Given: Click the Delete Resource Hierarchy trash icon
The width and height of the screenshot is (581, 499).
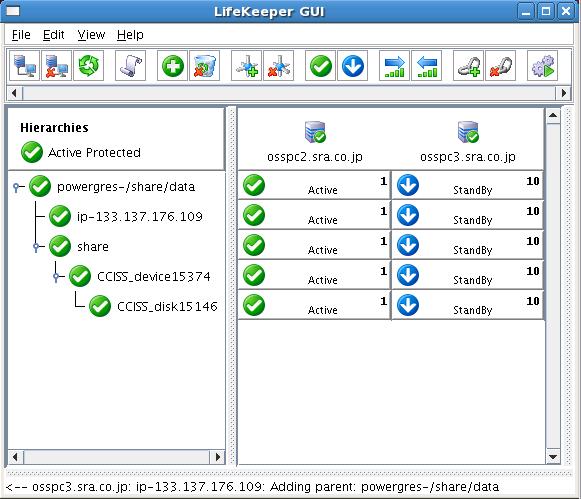Looking at the screenshot, I should click(205, 66).
